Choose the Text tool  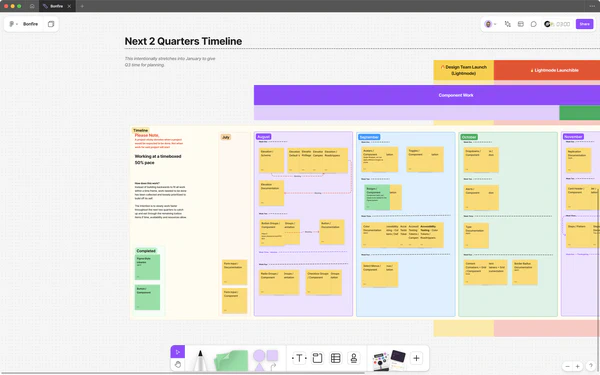click(x=299, y=358)
